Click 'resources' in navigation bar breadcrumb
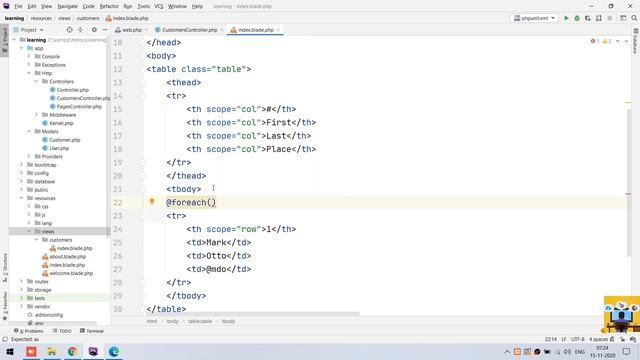Viewport: 640px width, 360px height. pos(41,18)
